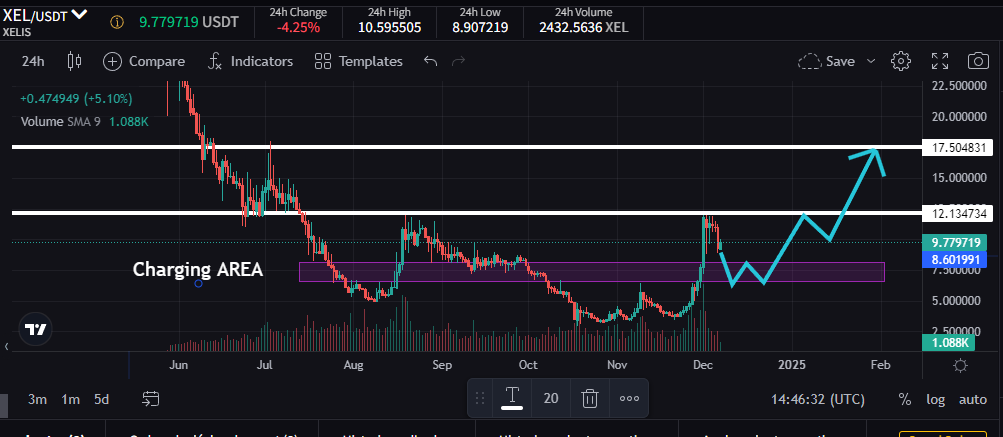The image size is (1003, 437).
Task: Collapse the left panel arrow
Action: [6, 346]
